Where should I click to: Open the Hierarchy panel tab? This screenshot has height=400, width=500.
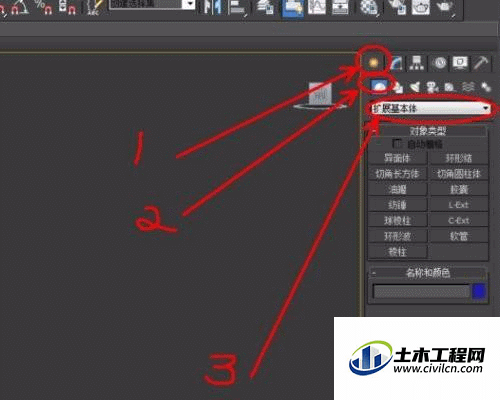click(416, 63)
